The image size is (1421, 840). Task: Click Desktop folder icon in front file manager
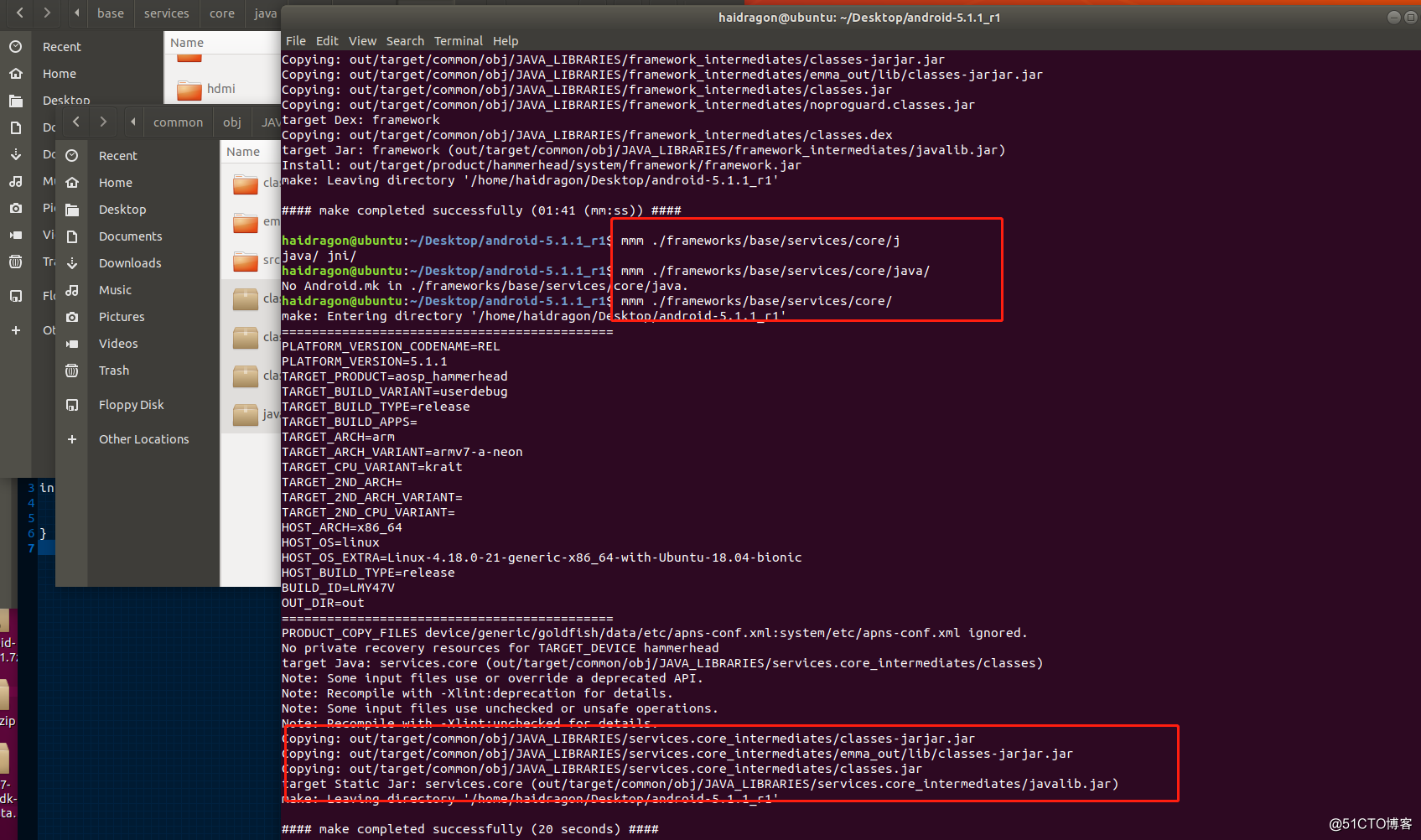pos(72,210)
